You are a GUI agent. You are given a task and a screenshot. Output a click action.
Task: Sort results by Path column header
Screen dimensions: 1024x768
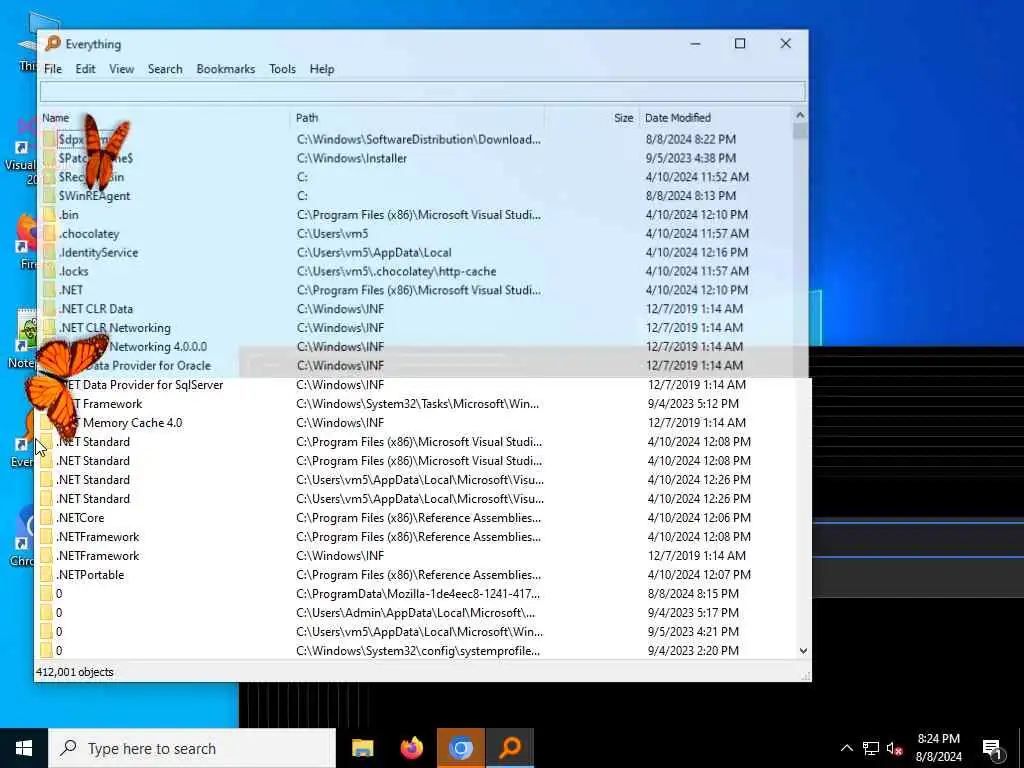pos(307,118)
